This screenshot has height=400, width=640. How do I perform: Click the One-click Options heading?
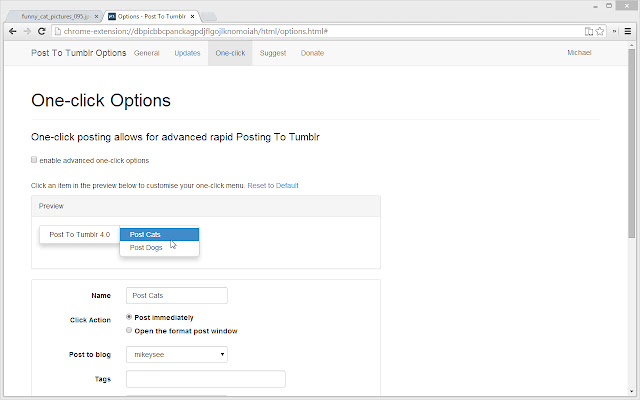(x=101, y=100)
